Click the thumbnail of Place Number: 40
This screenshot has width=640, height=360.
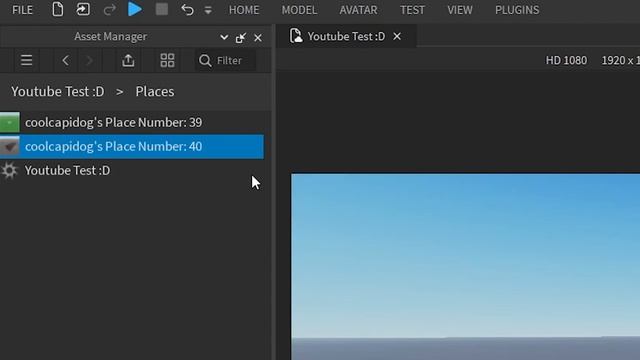click(x=10, y=146)
